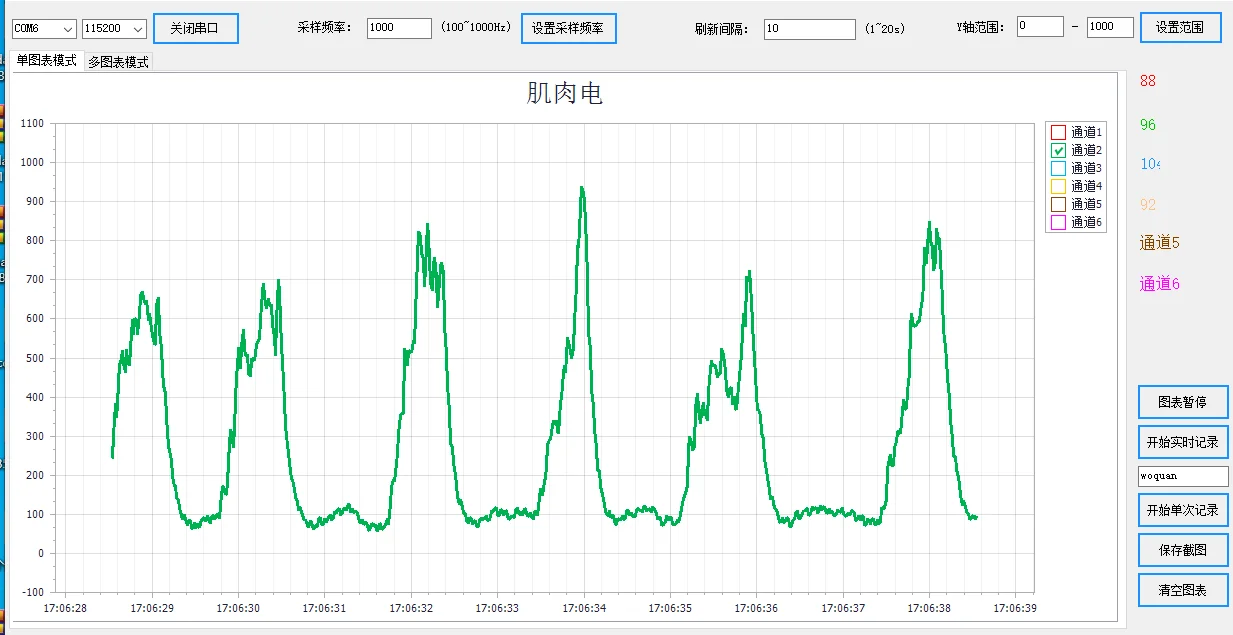This screenshot has width=1233, height=635.
Task: Enable the 通道5 checkbox in the legend
Action: pyautogui.click(x=1059, y=204)
